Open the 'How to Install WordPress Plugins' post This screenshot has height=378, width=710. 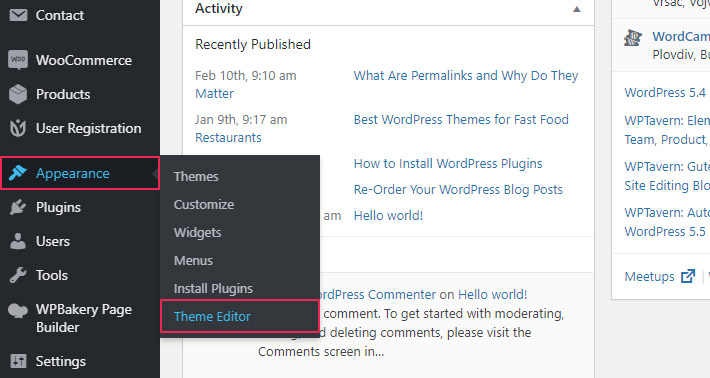[448, 163]
